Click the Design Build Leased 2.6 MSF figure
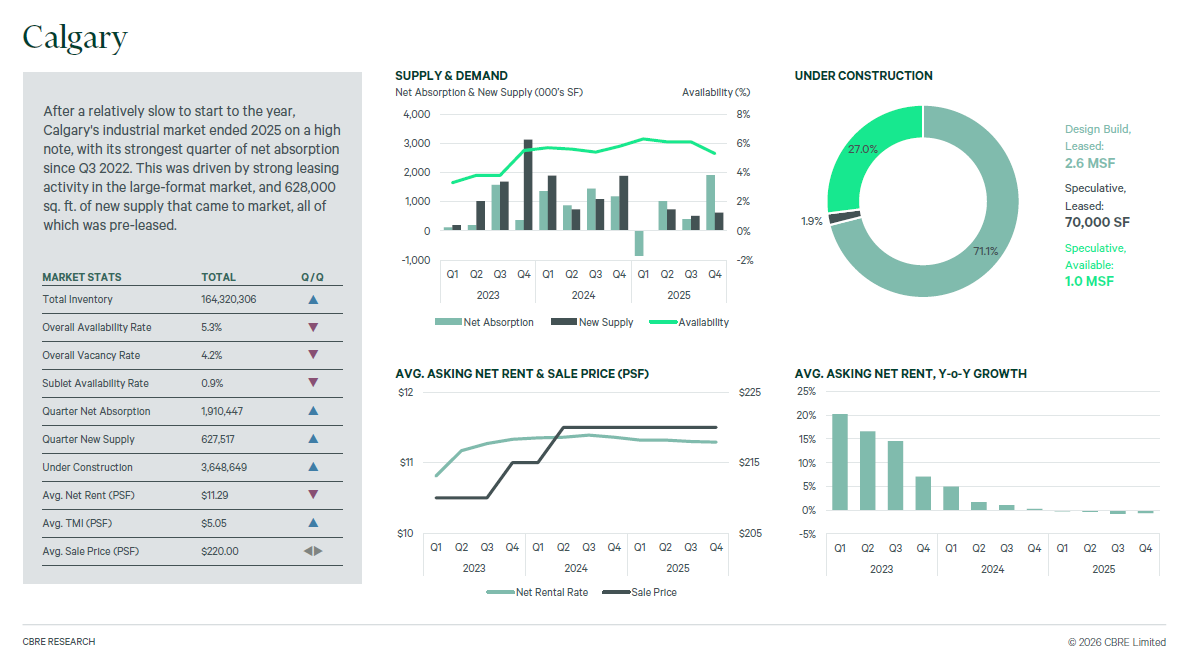This screenshot has width=1197, height=663. pyautogui.click(x=1090, y=163)
